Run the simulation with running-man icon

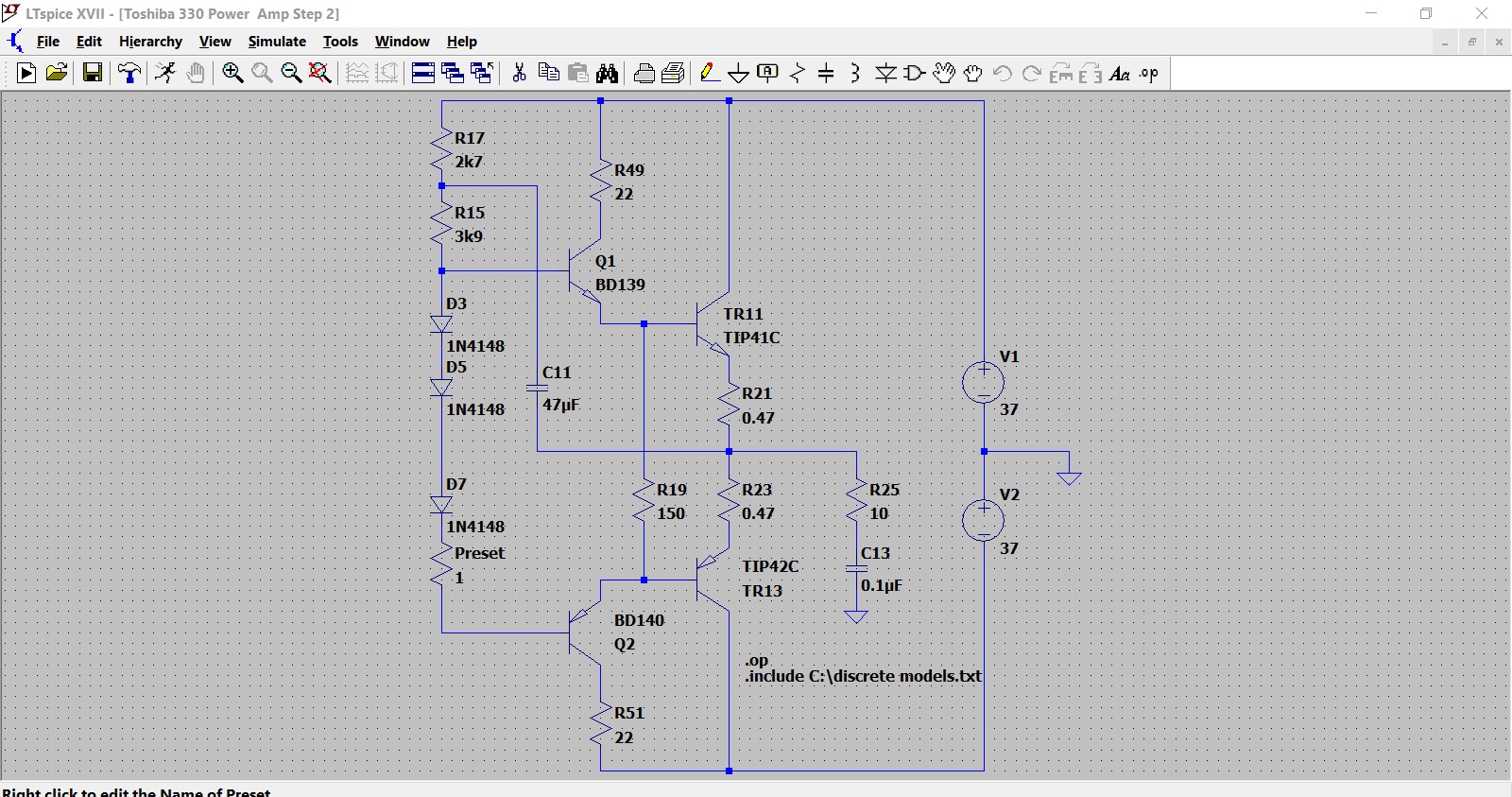pyautogui.click(x=165, y=73)
